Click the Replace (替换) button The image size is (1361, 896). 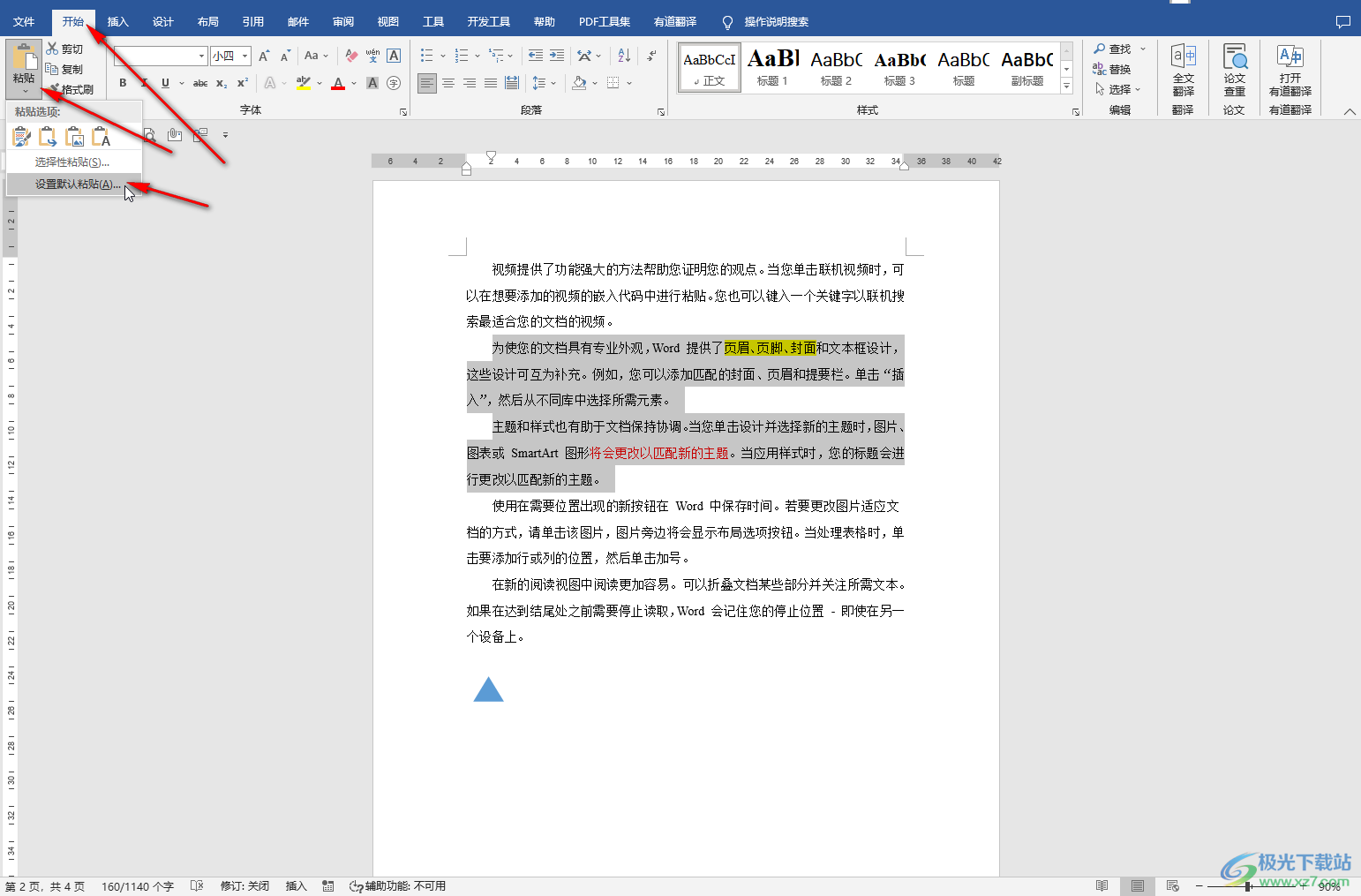[1112, 69]
